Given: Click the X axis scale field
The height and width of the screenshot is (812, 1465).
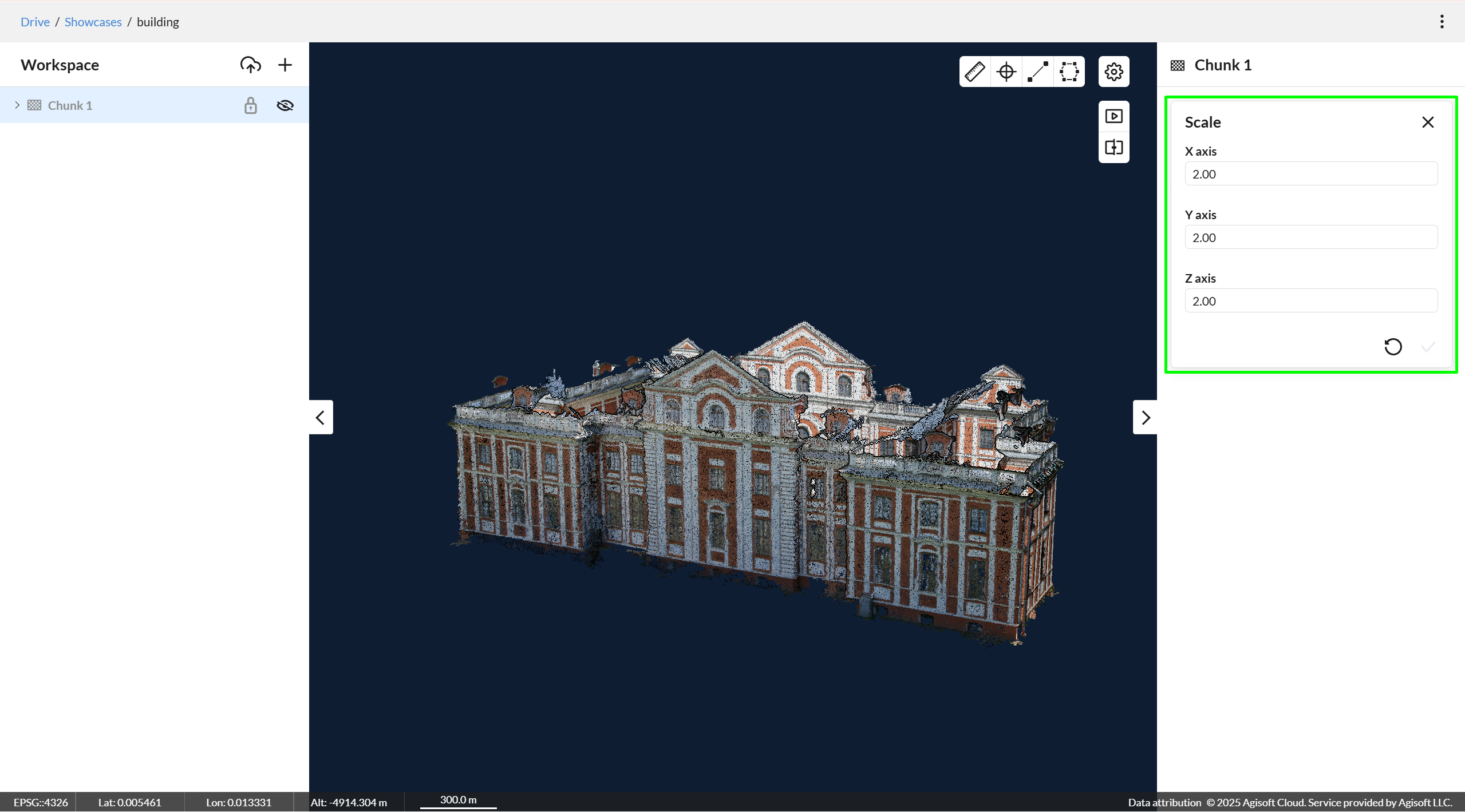Looking at the screenshot, I should click(1310, 174).
